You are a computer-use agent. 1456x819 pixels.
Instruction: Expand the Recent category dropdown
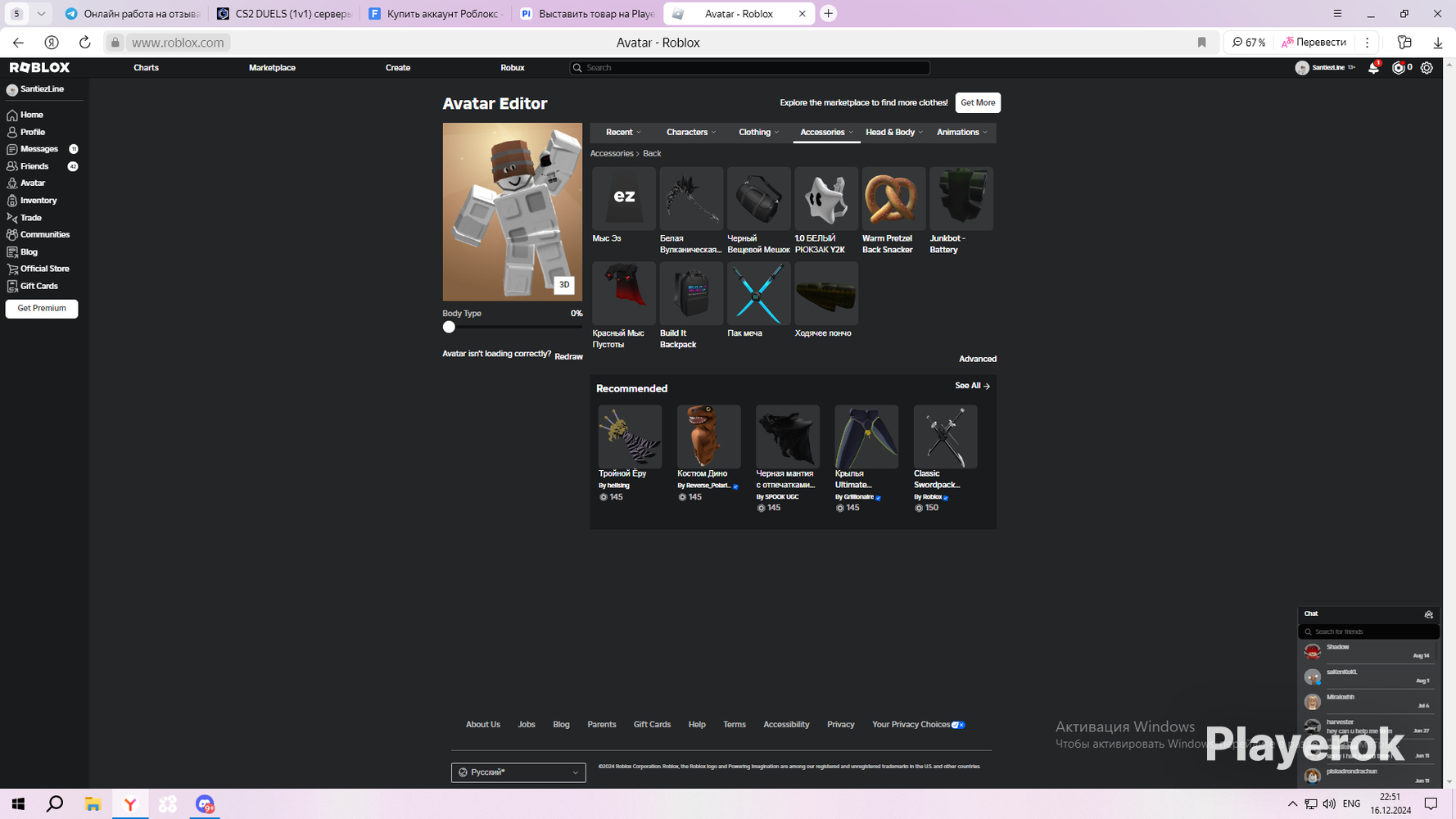623,133
